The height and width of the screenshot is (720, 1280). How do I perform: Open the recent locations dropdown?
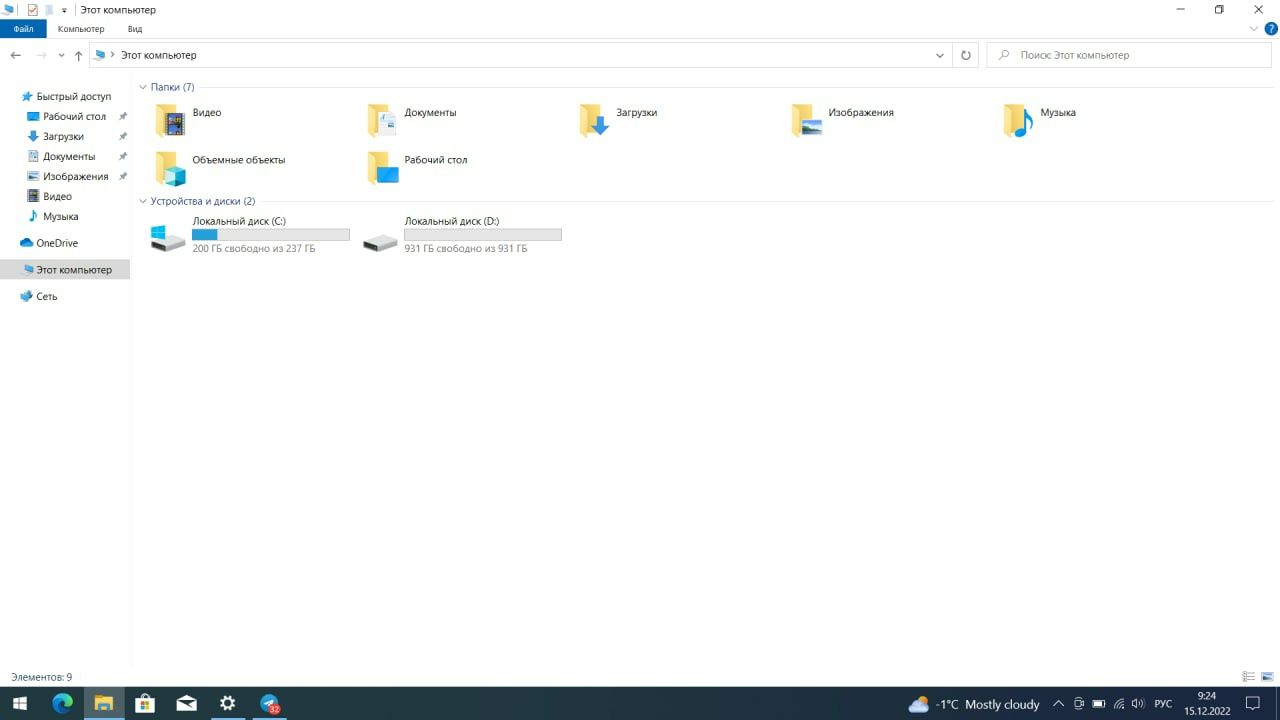61,56
